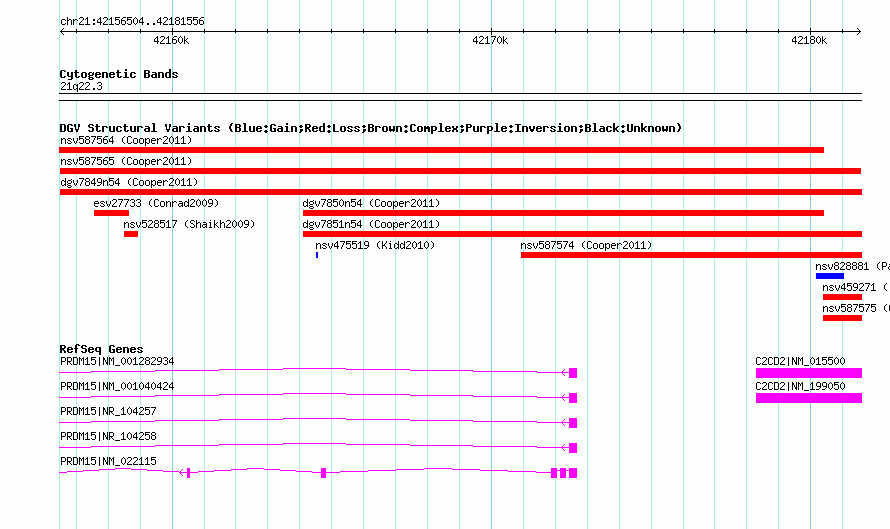Click the RefSeq Genes track title
The image size is (890, 529).
(101, 349)
